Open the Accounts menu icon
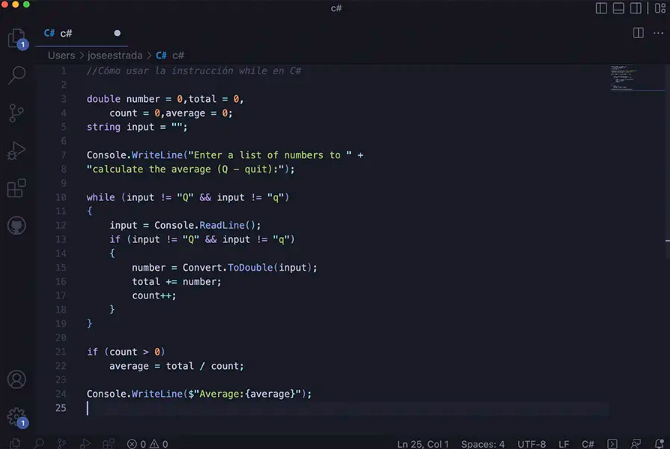This screenshot has width=670, height=449. 17,379
